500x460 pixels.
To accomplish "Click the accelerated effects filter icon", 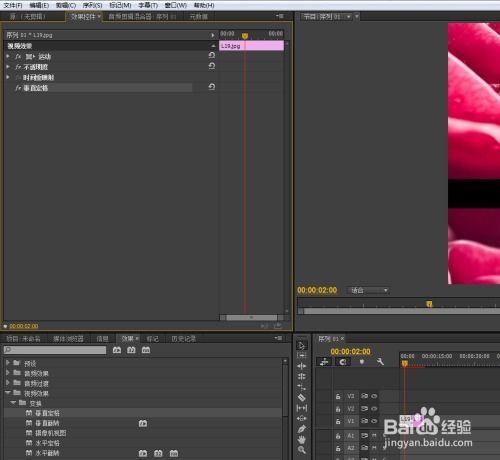I will click(117, 350).
